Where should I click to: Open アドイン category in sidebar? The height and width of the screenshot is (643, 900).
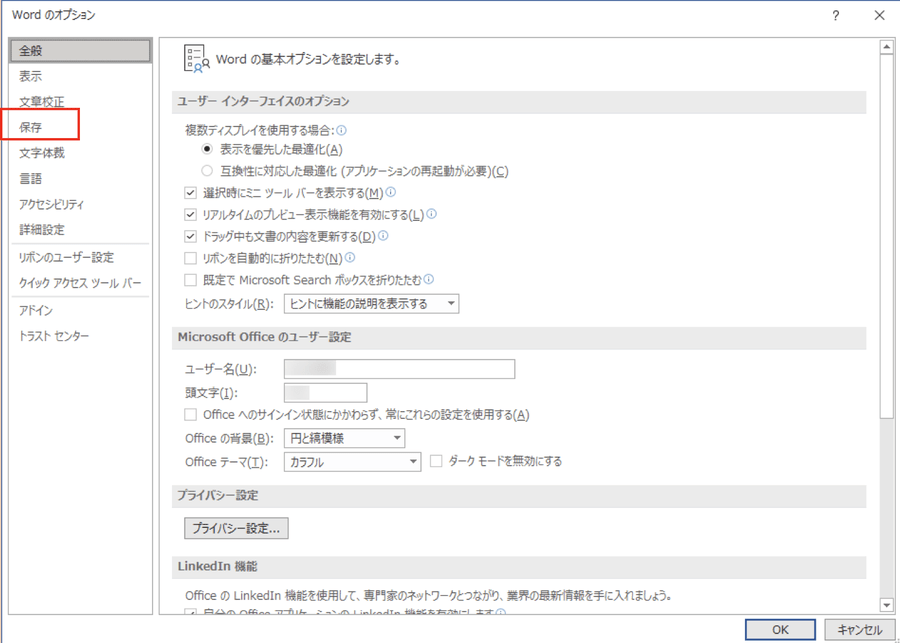(80, 311)
